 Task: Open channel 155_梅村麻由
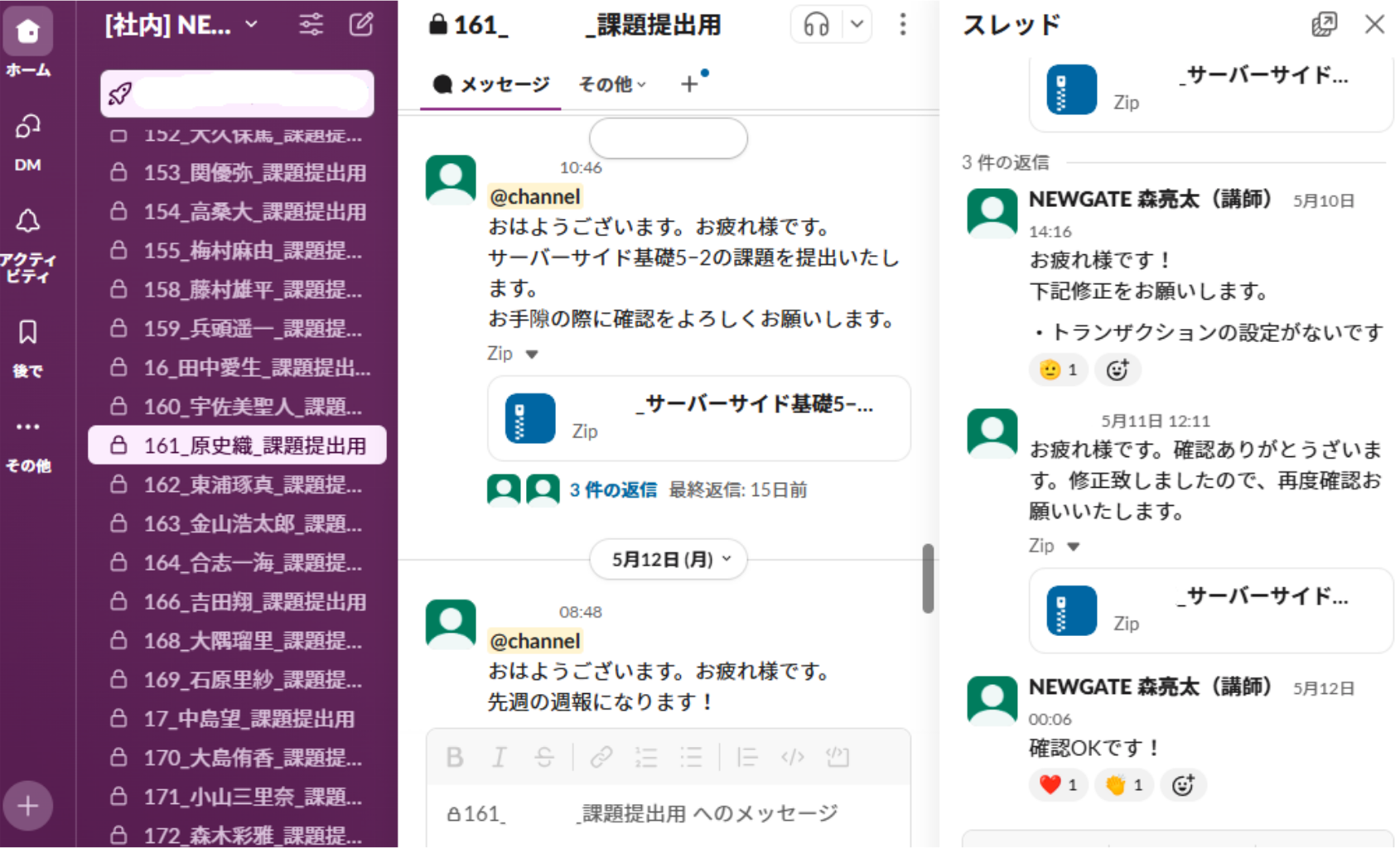(x=237, y=250)
